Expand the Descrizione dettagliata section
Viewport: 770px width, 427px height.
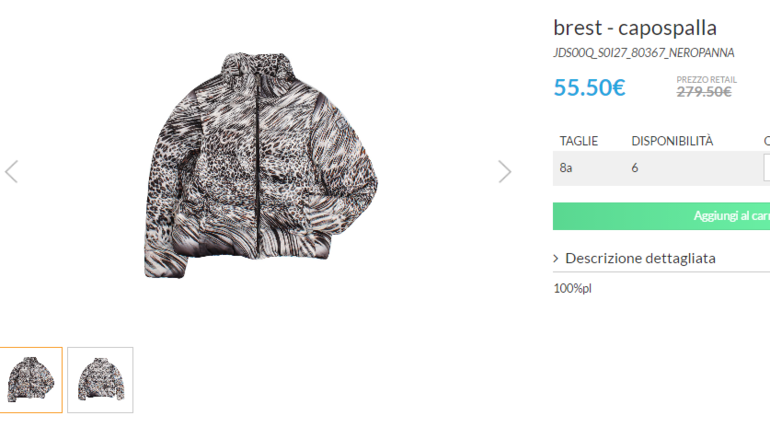(640, 258)
